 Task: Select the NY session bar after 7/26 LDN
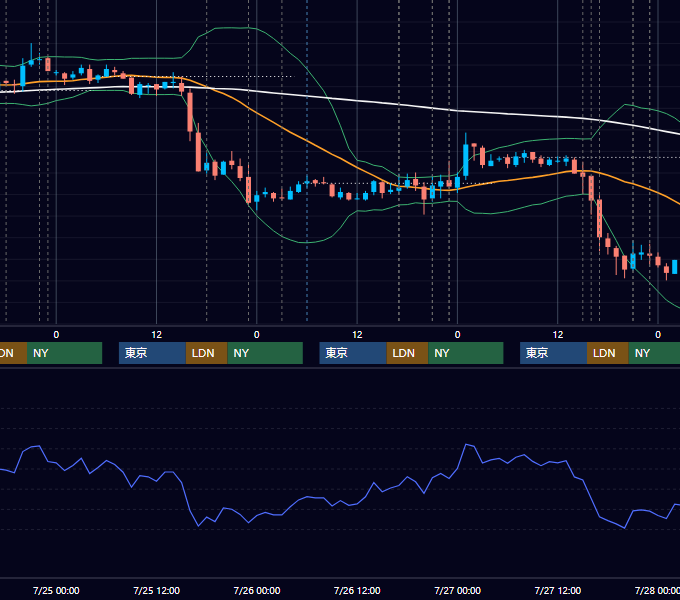[466, 353]
